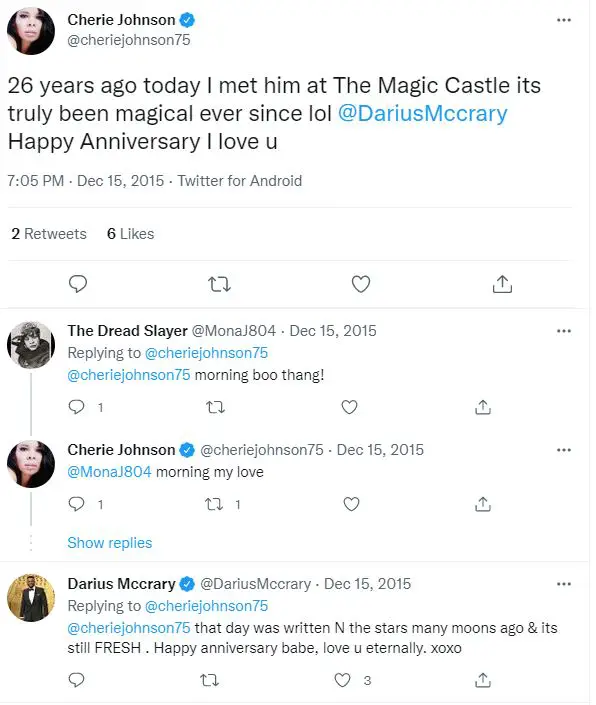
Task: Share The Dread Slayer's reply
Action: (483, 407)
